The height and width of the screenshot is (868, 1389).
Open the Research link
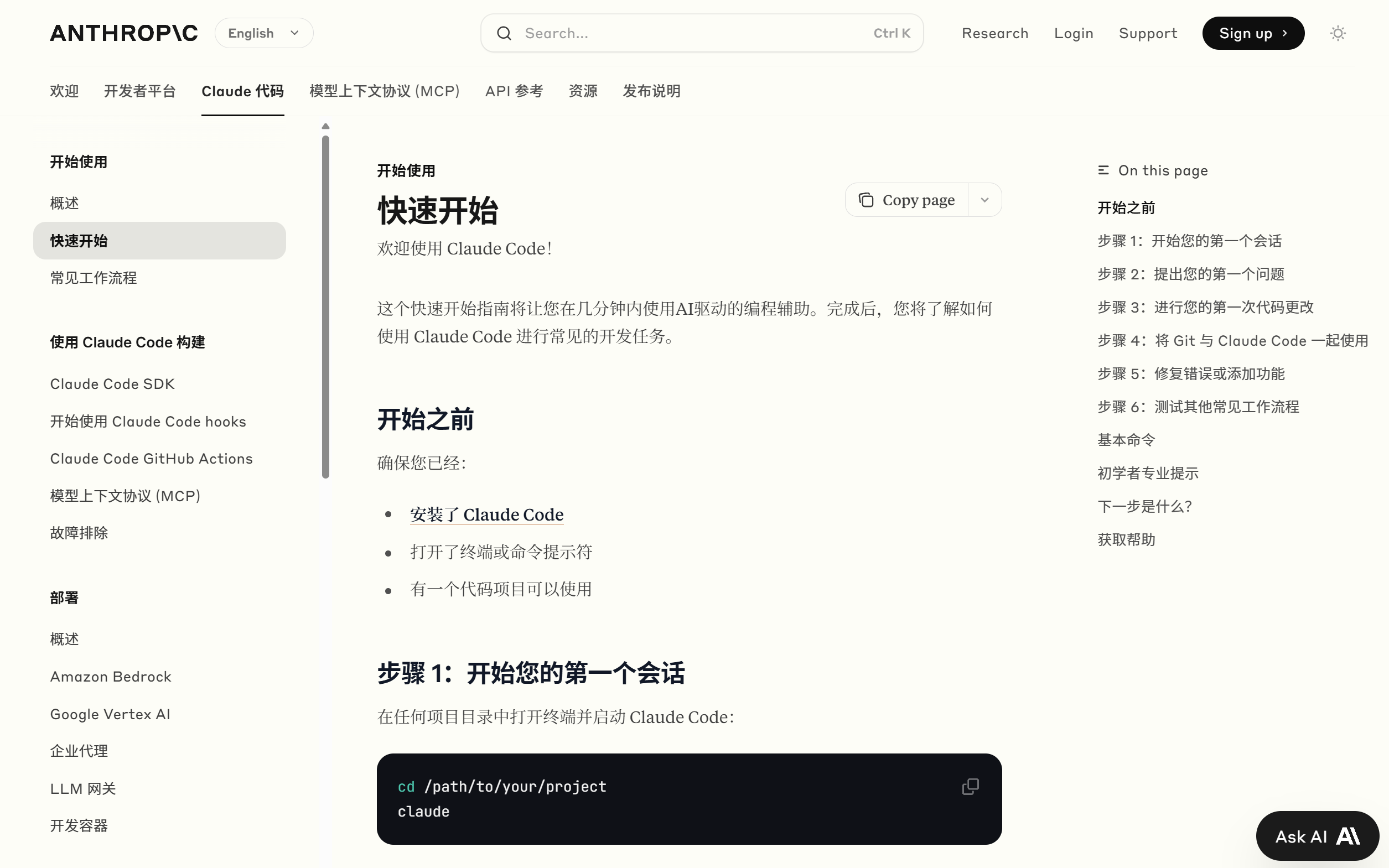(x=994, y=33)
